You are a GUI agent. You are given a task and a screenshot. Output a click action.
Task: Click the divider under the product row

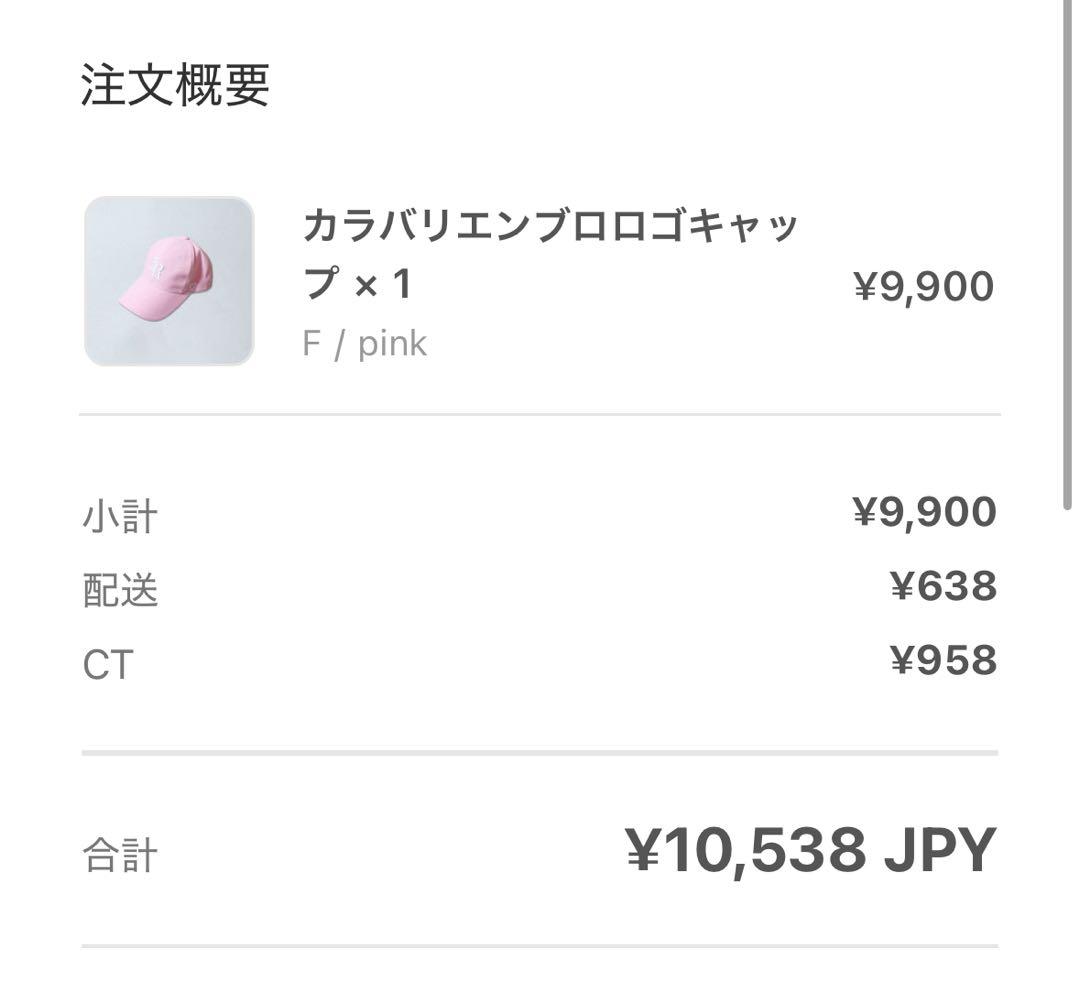[x=540, y=411]
